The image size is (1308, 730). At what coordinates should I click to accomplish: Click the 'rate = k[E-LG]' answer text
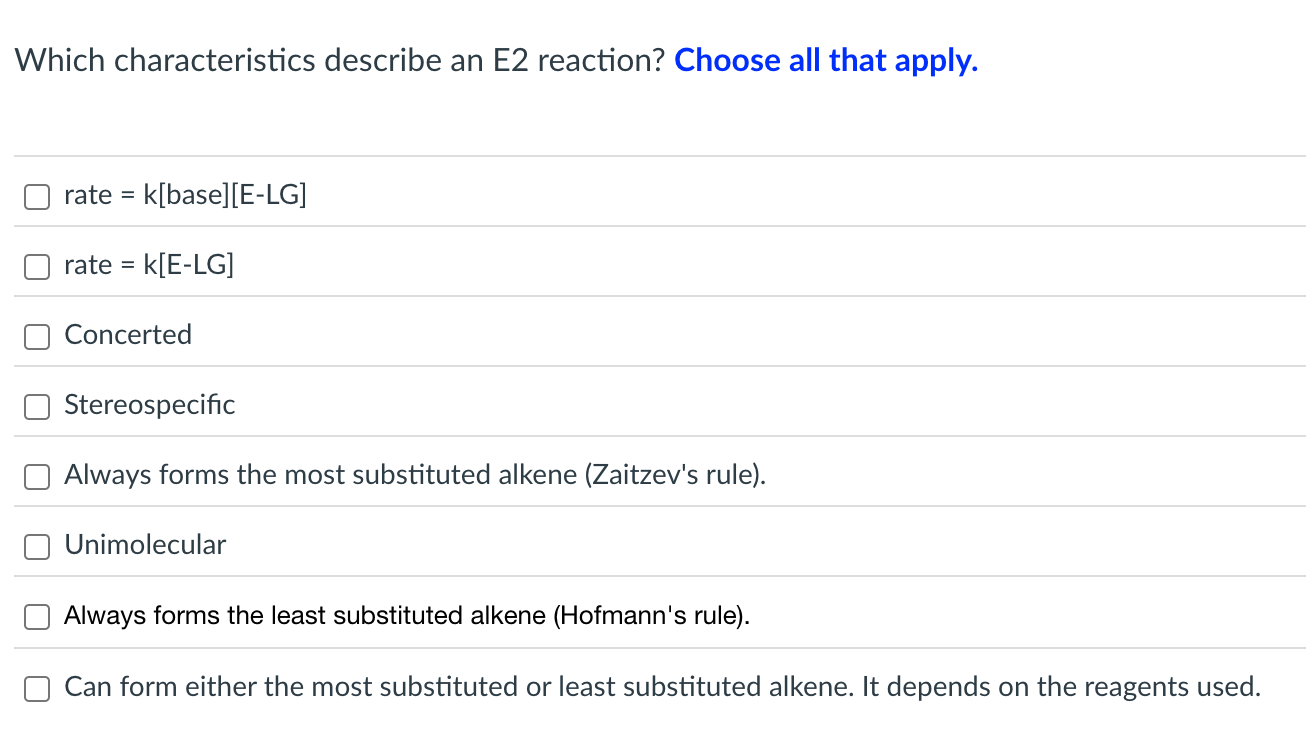[149, 265]
